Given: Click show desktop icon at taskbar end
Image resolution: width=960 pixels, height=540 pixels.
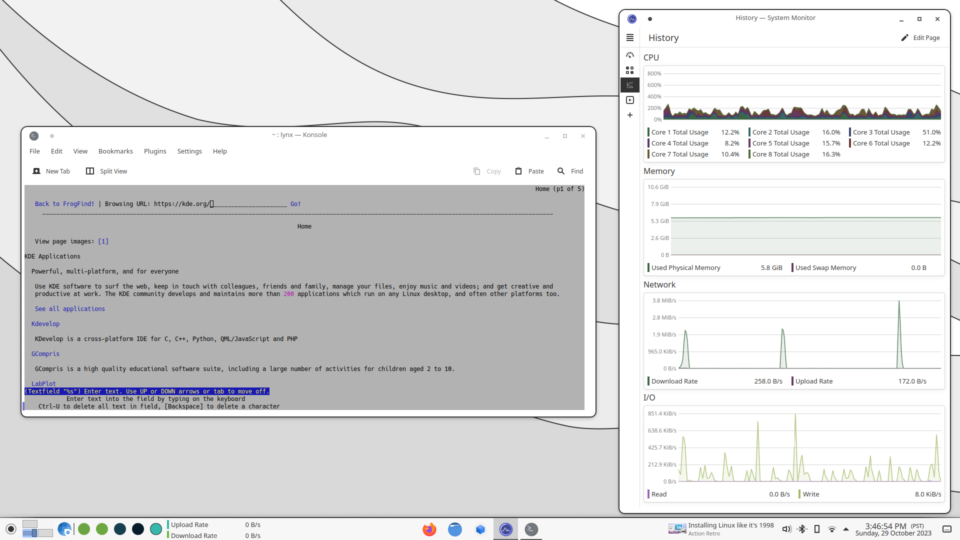Looking at the screenshot, I should click(x=947, y=529).
